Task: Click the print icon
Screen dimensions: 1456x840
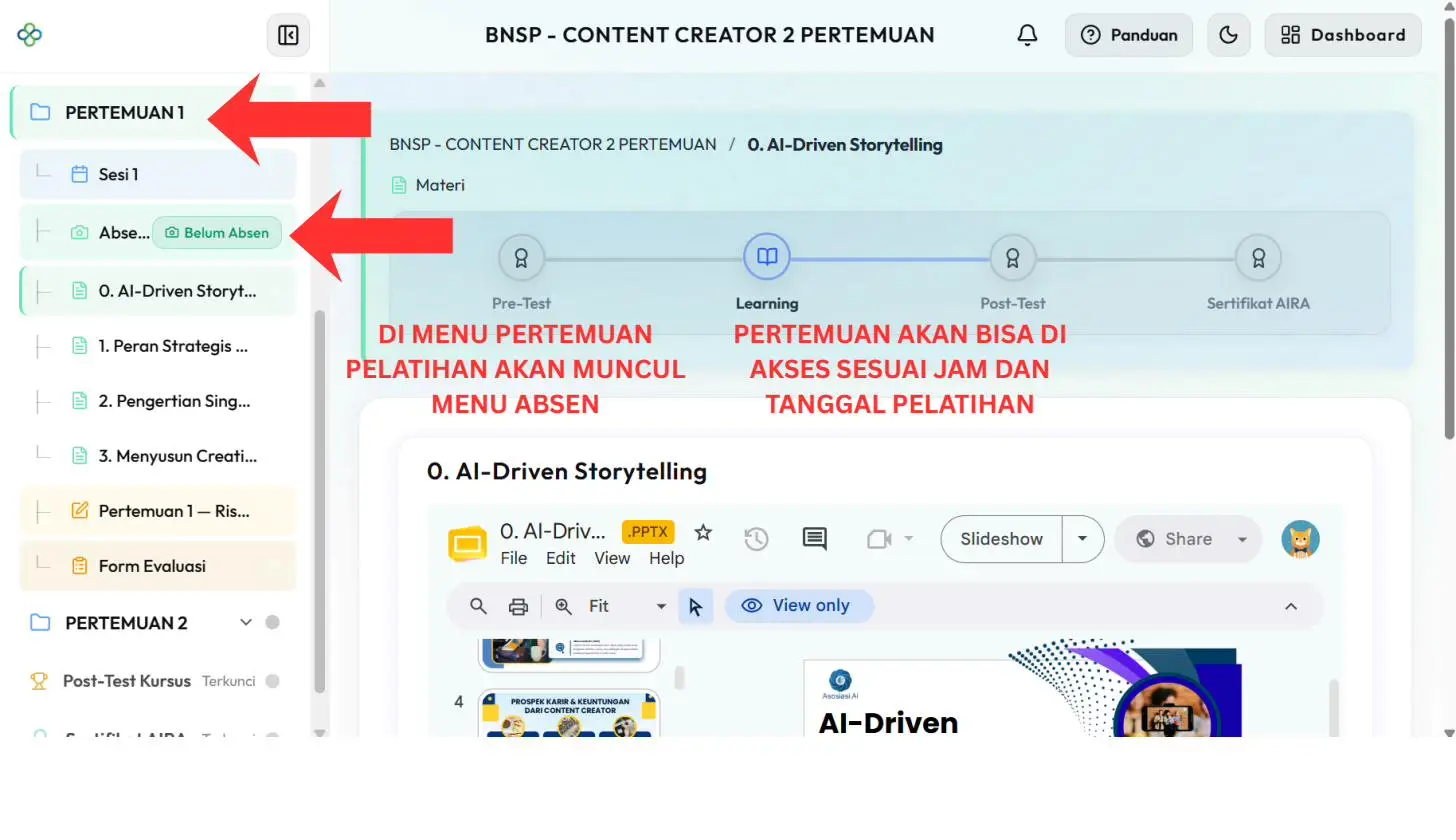Action: pyautogui.click(x=518, y=606)
